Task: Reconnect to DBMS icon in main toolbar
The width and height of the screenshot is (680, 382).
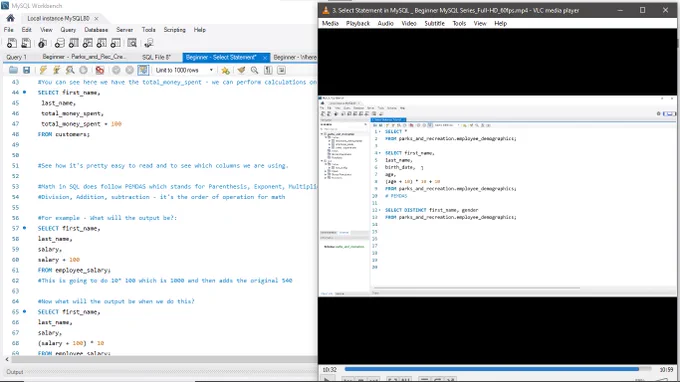Action: pyautogui.click(x=149, y=43)
